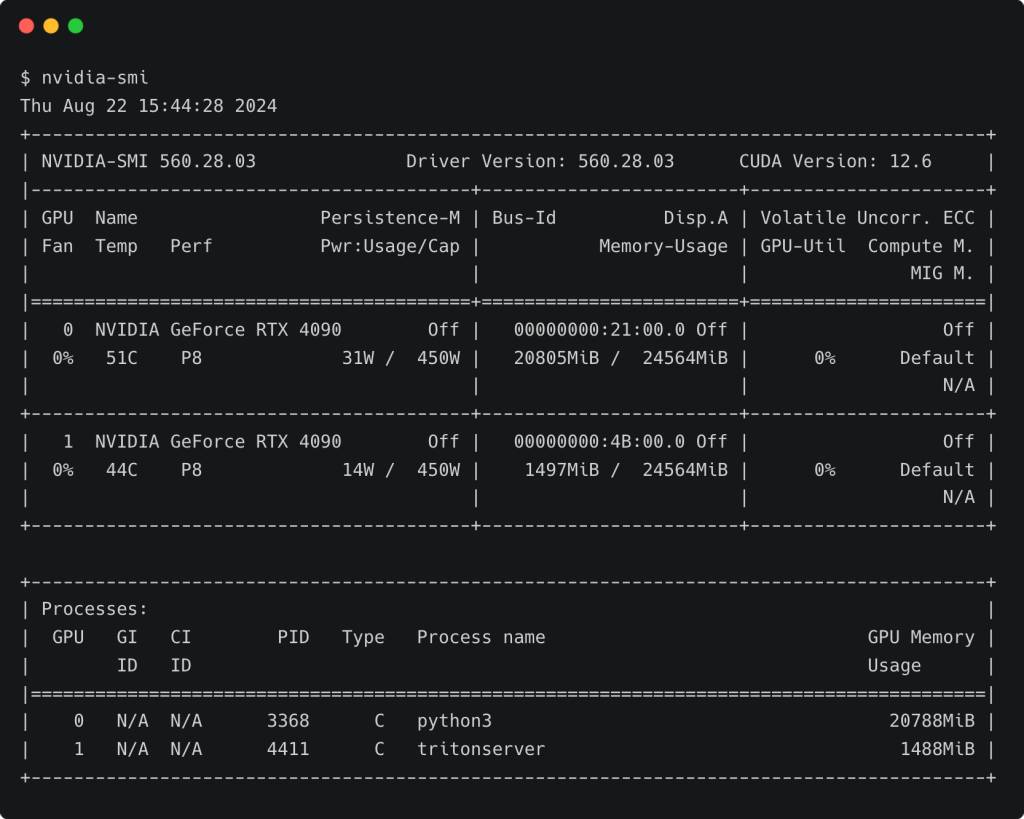Click the 'Perf' column header
This screenshot has height=819, width=1024.
point(191,246)
